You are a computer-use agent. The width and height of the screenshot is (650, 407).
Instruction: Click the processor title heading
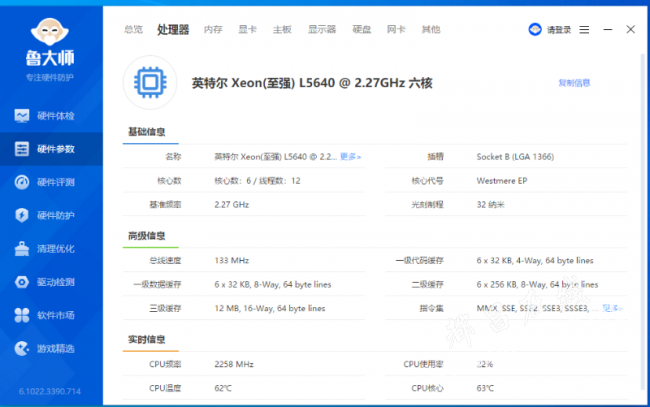[x=312, y=83]
